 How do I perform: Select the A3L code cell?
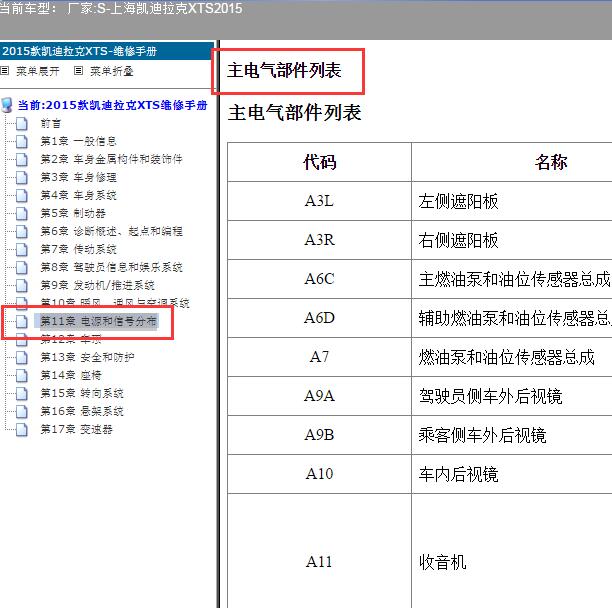[319, 201]
